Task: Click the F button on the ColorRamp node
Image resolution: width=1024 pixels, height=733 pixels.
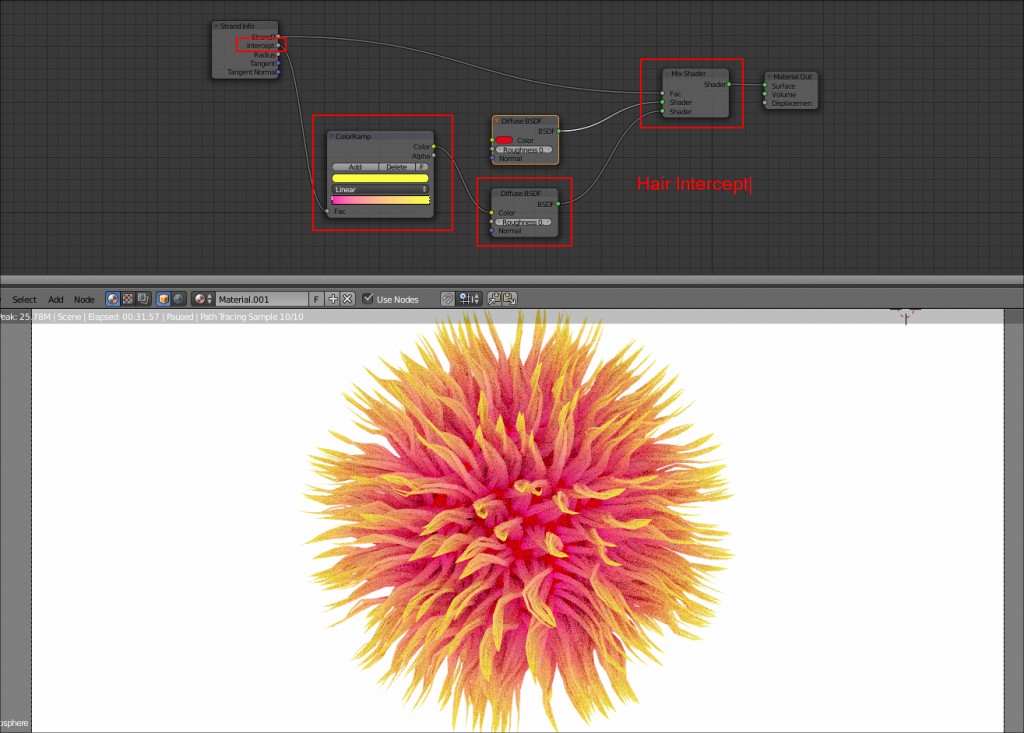Action: [x=423, y=167]
